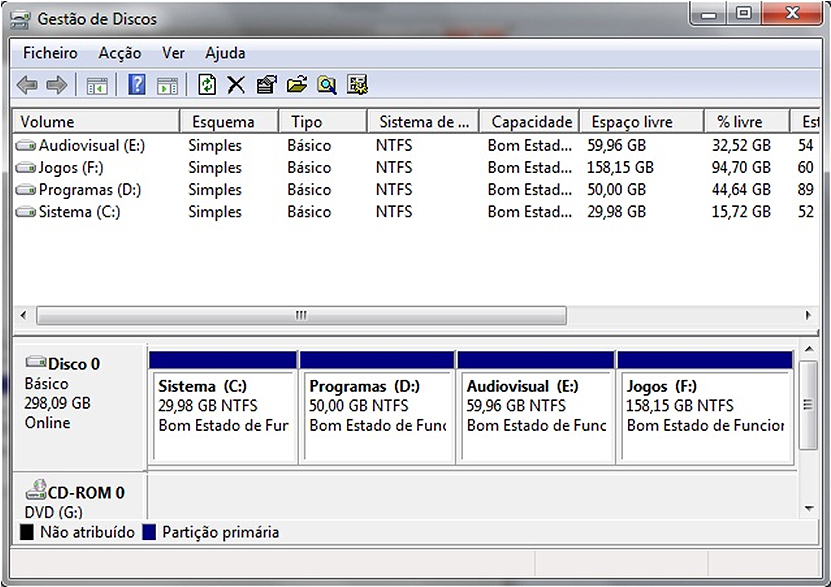Click the horizontal scrollbar right arrow
Image resolution: width=831 pixels, height=587 pixels.
click(x=810, y=316)
